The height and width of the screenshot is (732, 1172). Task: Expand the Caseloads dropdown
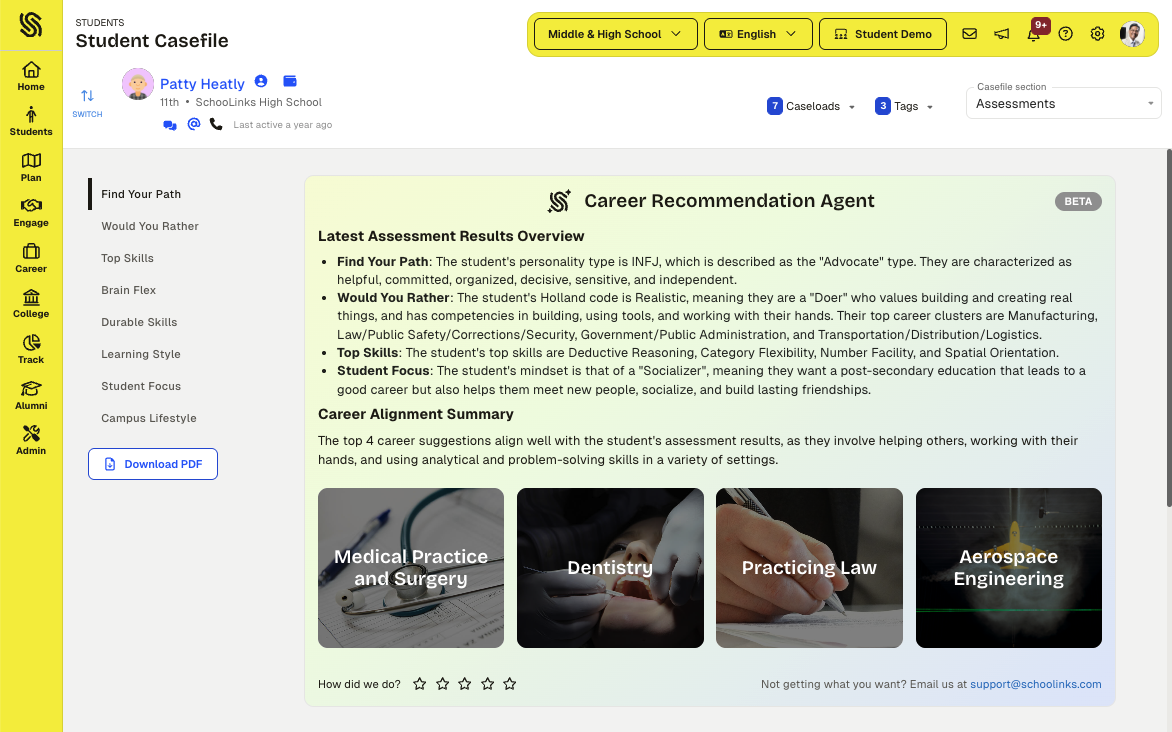click(811, 105)
